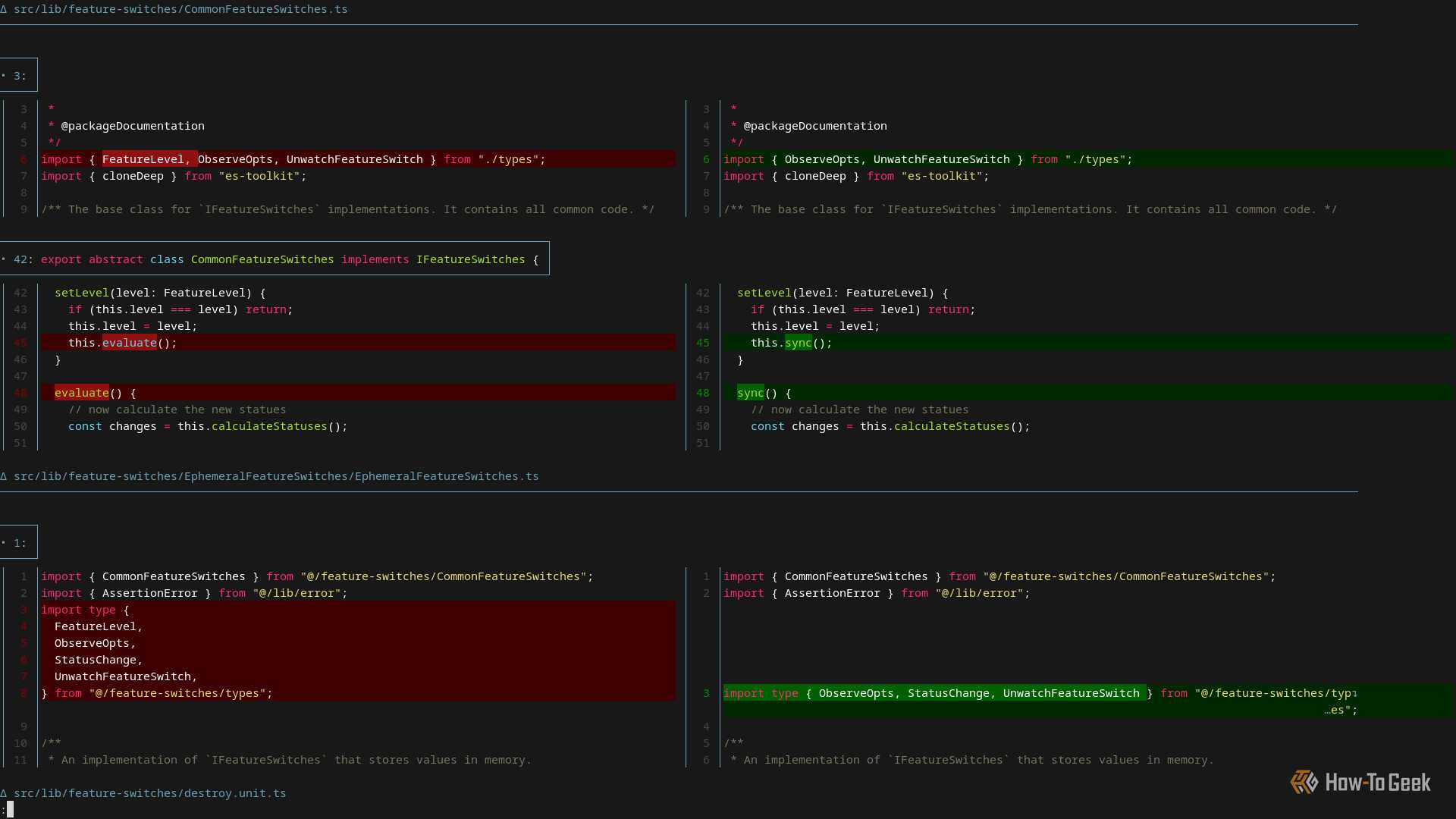1456x819 pixels.
Task: Click the destroy.unit.ts file path header
Action: point(150,793)
